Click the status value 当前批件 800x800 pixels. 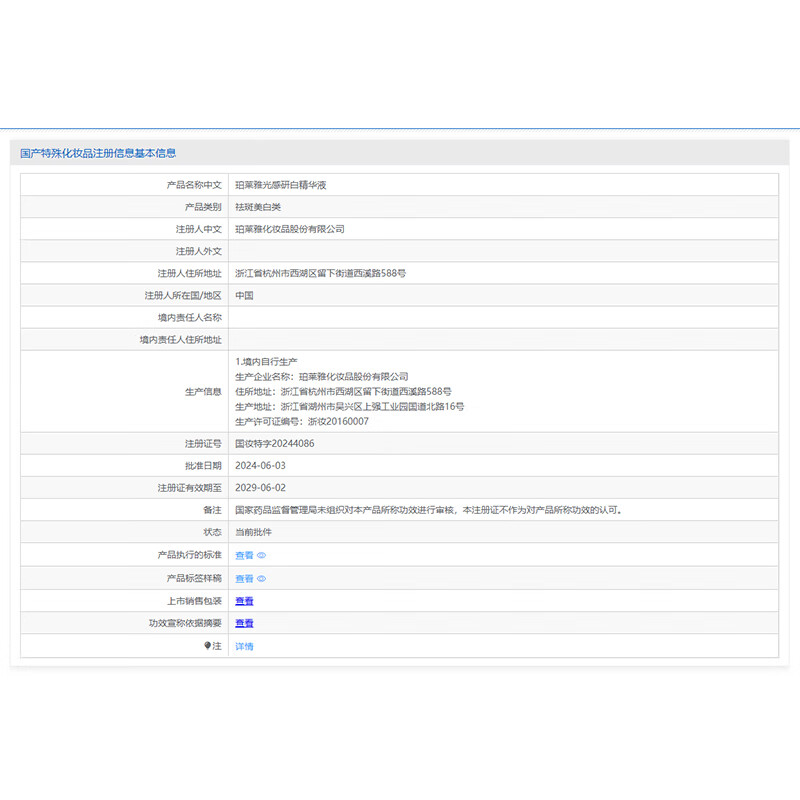[x=253, y=532]
